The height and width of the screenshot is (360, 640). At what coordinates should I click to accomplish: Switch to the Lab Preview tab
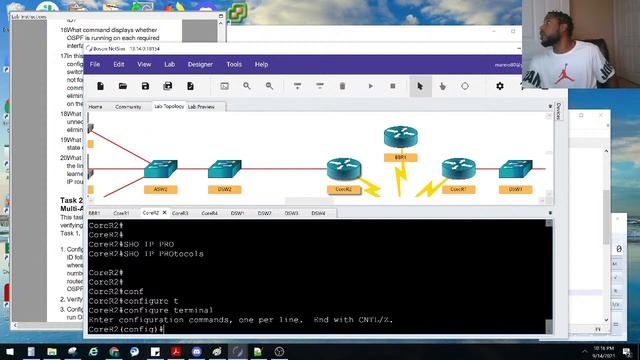(x=201, y=107)
